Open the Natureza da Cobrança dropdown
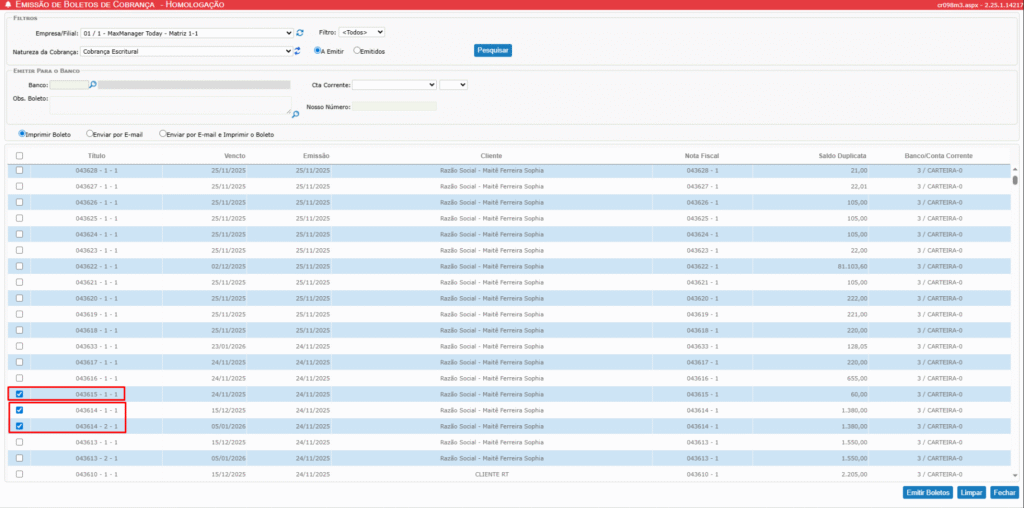The width and height of the screenshot is (1024, 508). [188, 50]
